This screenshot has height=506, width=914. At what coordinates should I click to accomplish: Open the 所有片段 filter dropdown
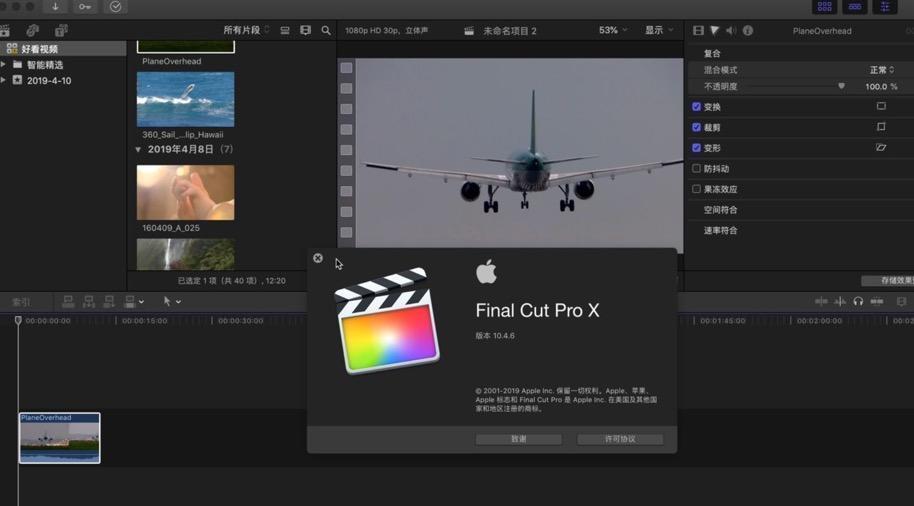pyautogui.click(x=247, y=30)
